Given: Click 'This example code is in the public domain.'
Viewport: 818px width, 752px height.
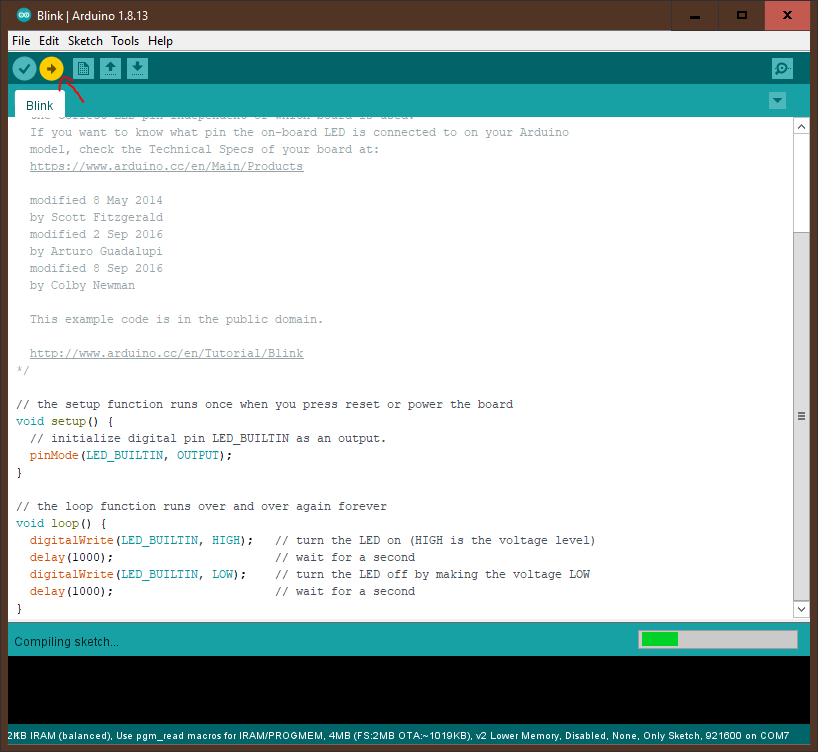Looking at the screenshot, I should (x=176, y=319).
